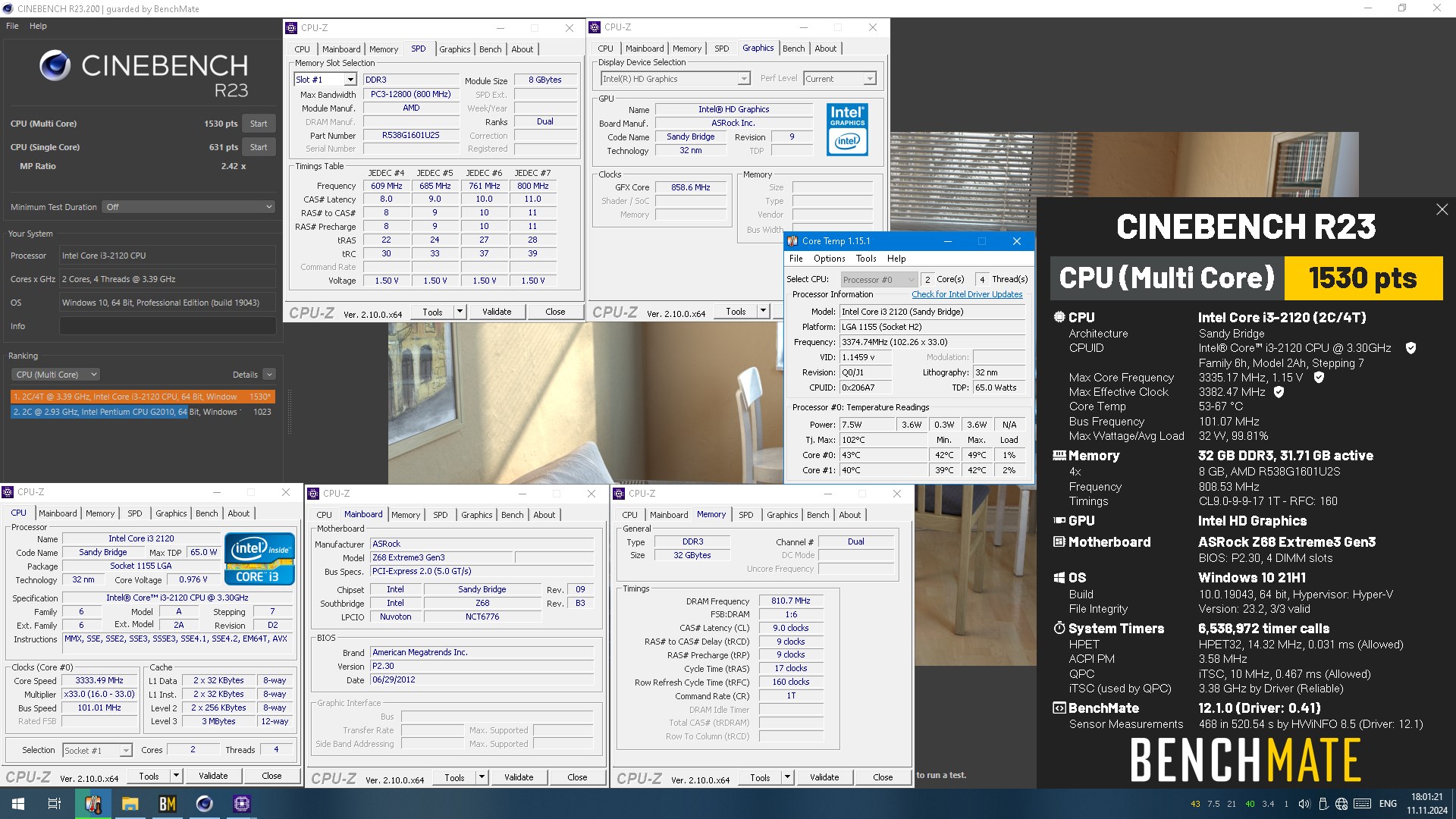Open the Display Device Selection dropdown

click(x=744, y=79)
